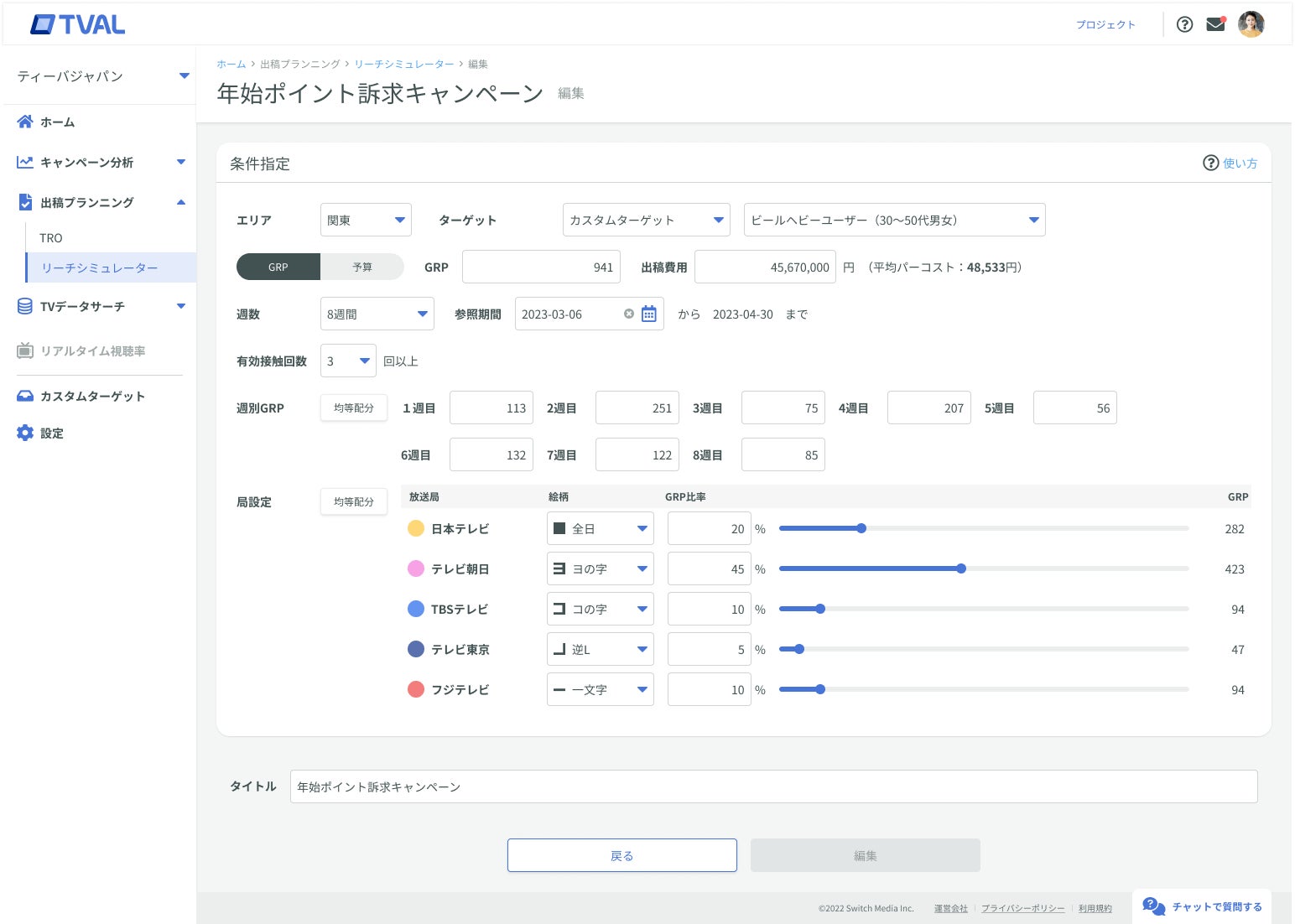Click the テレビ朝日 GRP ratio slider handle
This screenshot has width=1295, height=924.
[x=961, y=568]
